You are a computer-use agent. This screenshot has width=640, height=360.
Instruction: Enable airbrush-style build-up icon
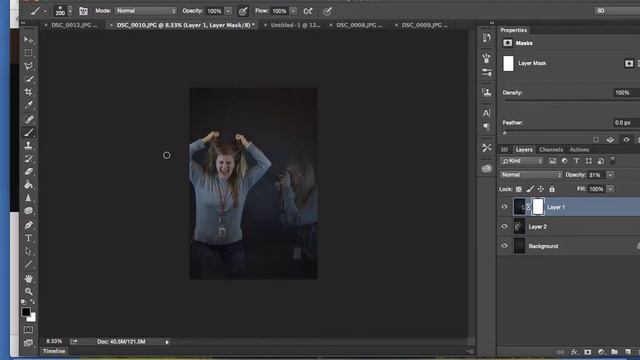[x=308, y=11]
